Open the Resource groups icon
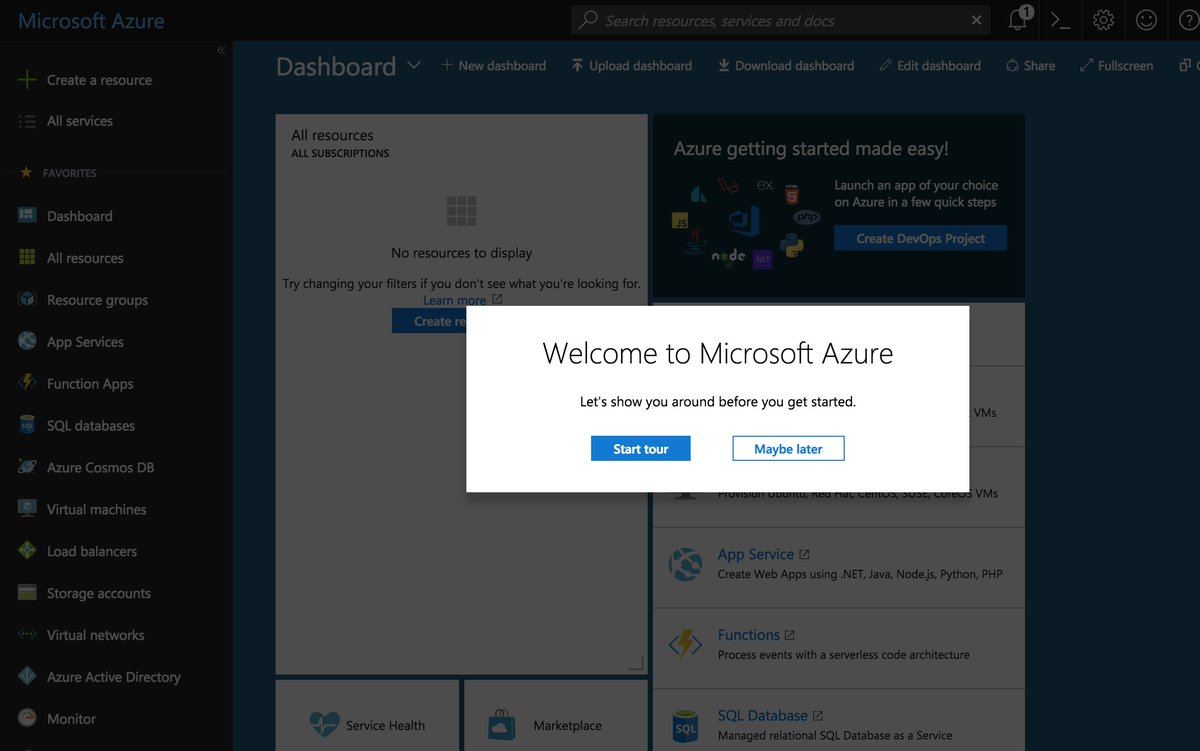1200x751 pixels. coord(27,300)
